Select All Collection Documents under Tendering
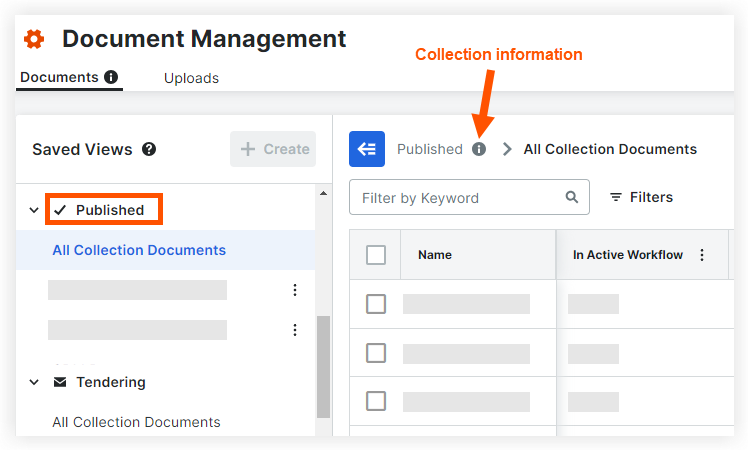 pos(136,422)
